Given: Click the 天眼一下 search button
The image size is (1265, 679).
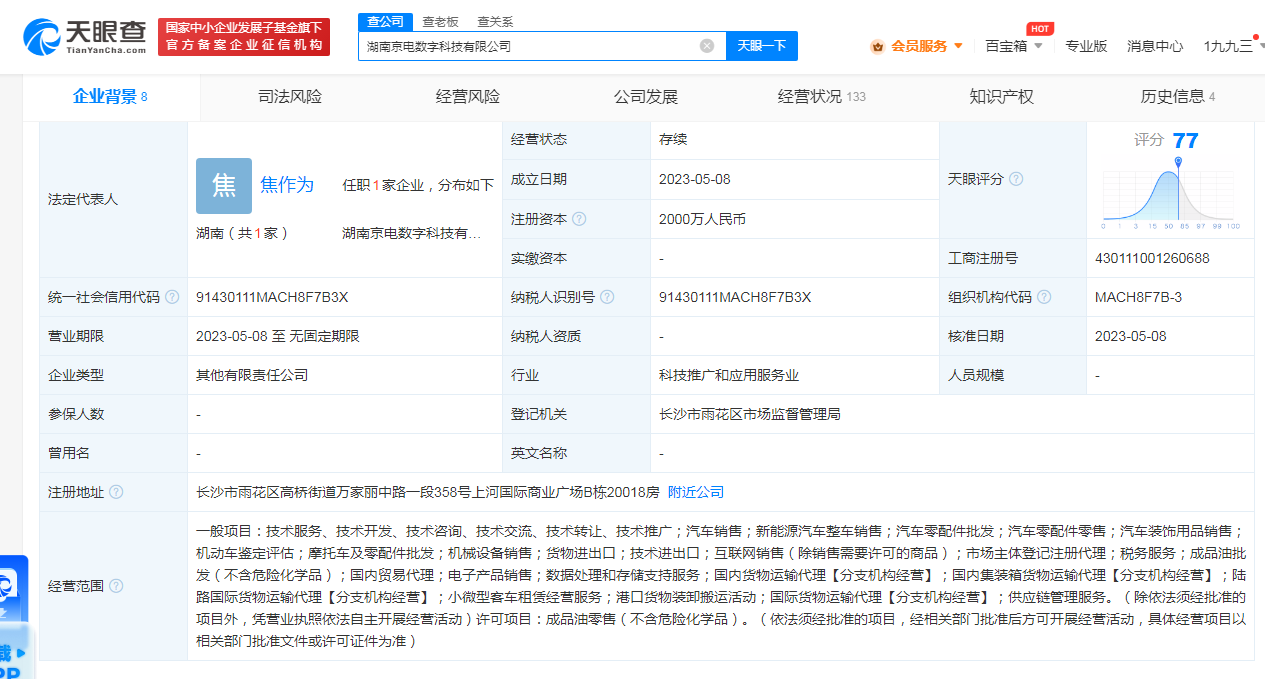Looking at the screenshot, I should tap(762, 46).
